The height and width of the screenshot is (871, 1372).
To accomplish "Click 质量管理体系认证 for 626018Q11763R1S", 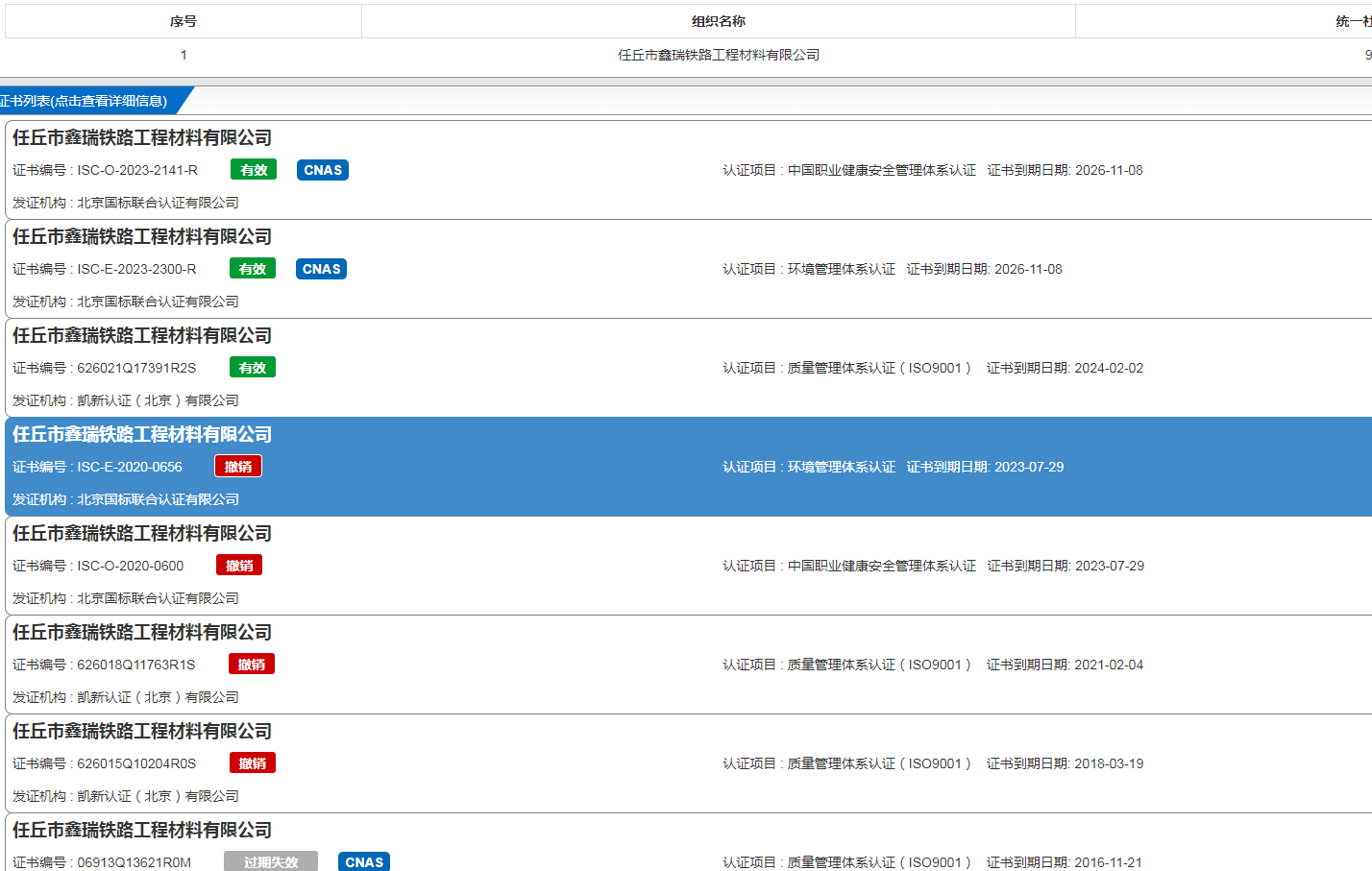I will pos(879,665).
